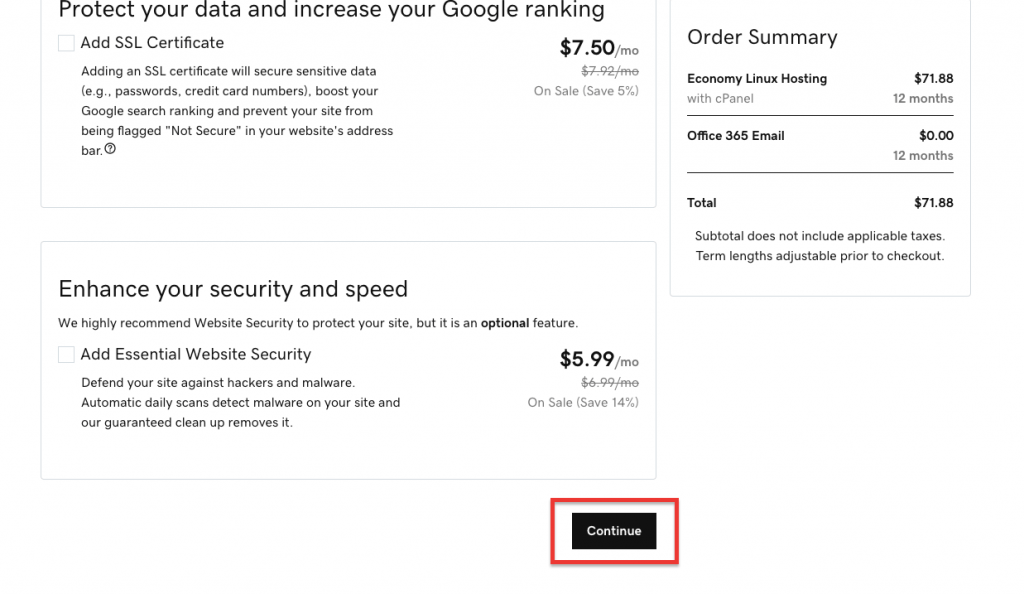Click the bold word optional
1024x594 pixels.
point(505,323)
